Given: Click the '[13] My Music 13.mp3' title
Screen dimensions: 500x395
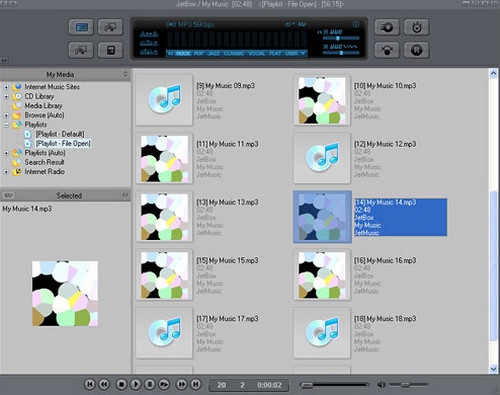Looking at the screenshot, I should 227,202.
